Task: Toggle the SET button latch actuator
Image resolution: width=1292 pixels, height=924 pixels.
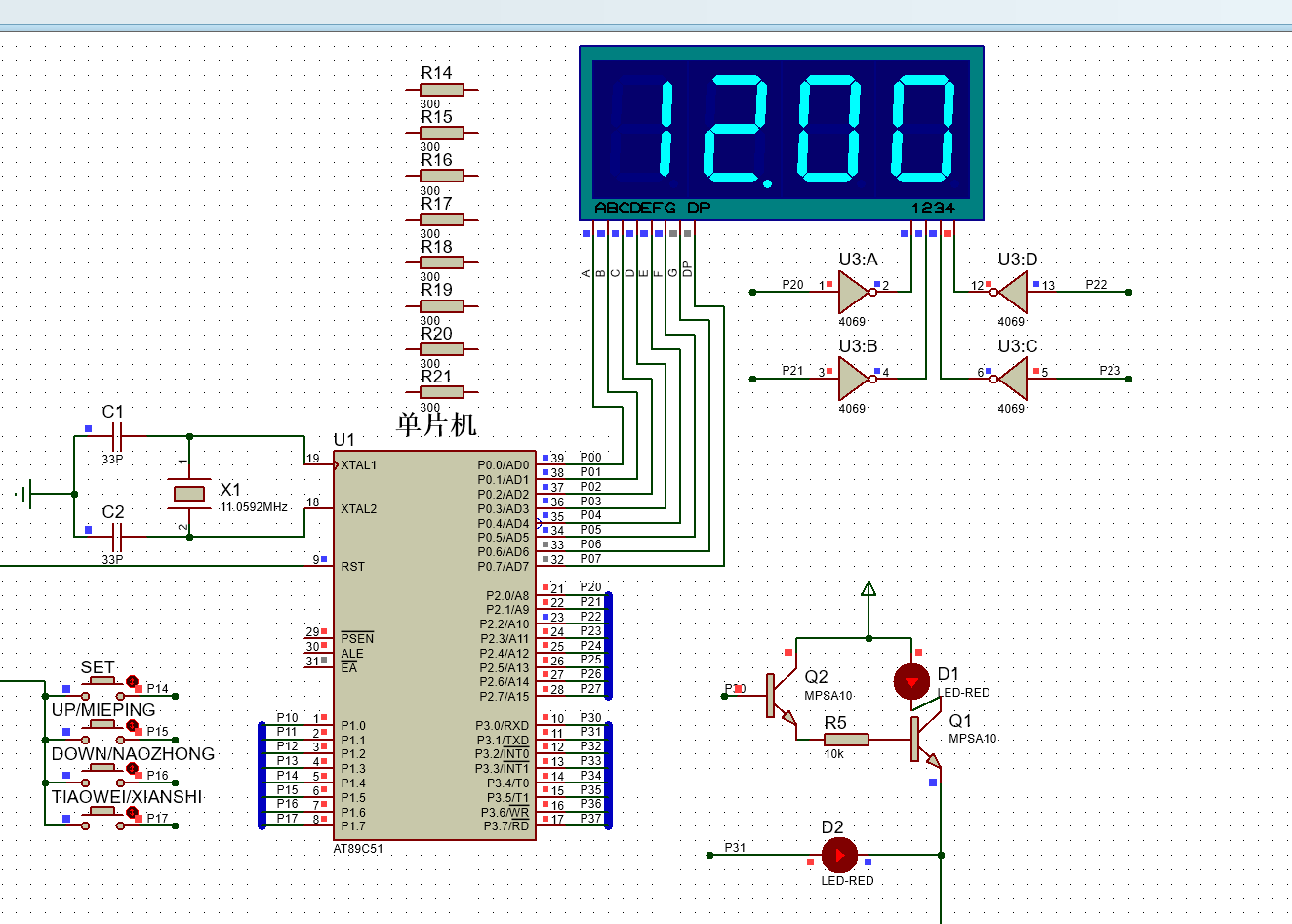Action: pyautogui.click(x=132, y=681)
